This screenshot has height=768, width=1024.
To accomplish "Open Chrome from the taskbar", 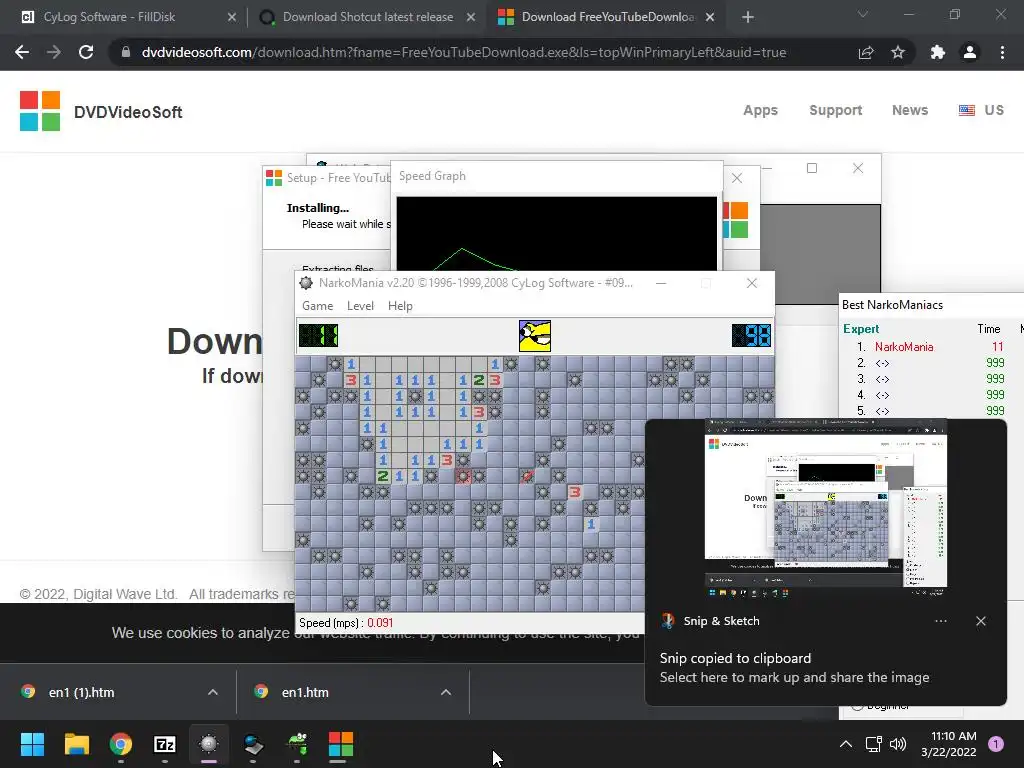I will coord(121,744).
